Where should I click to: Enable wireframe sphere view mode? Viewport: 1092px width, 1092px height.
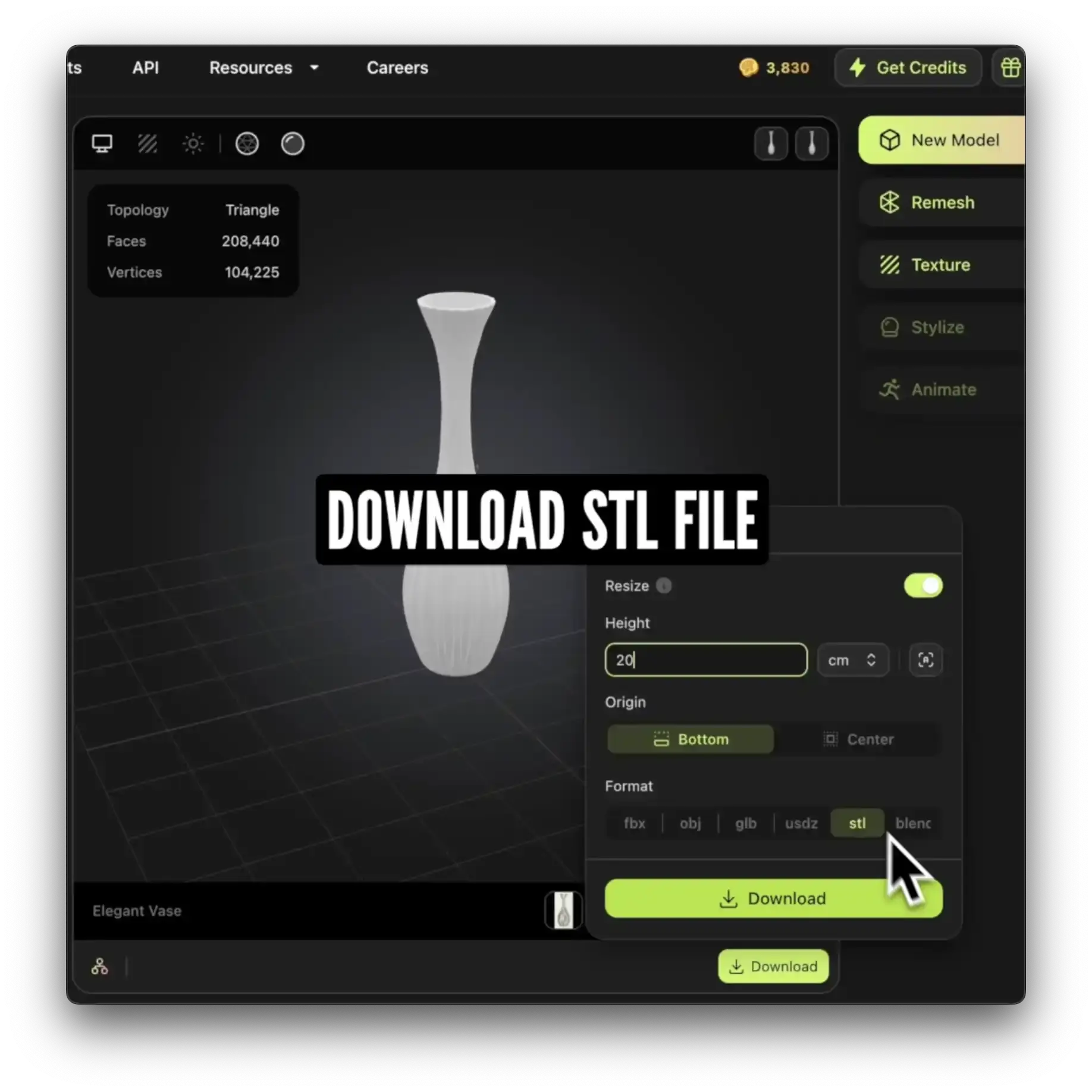point(247,143)
